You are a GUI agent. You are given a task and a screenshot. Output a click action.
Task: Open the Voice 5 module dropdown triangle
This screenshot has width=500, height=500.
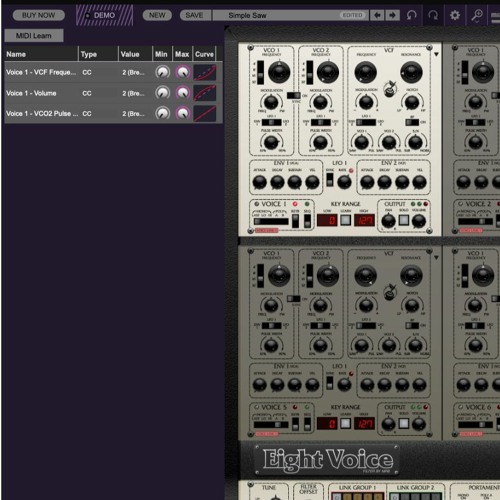click(x=436, y=258)
